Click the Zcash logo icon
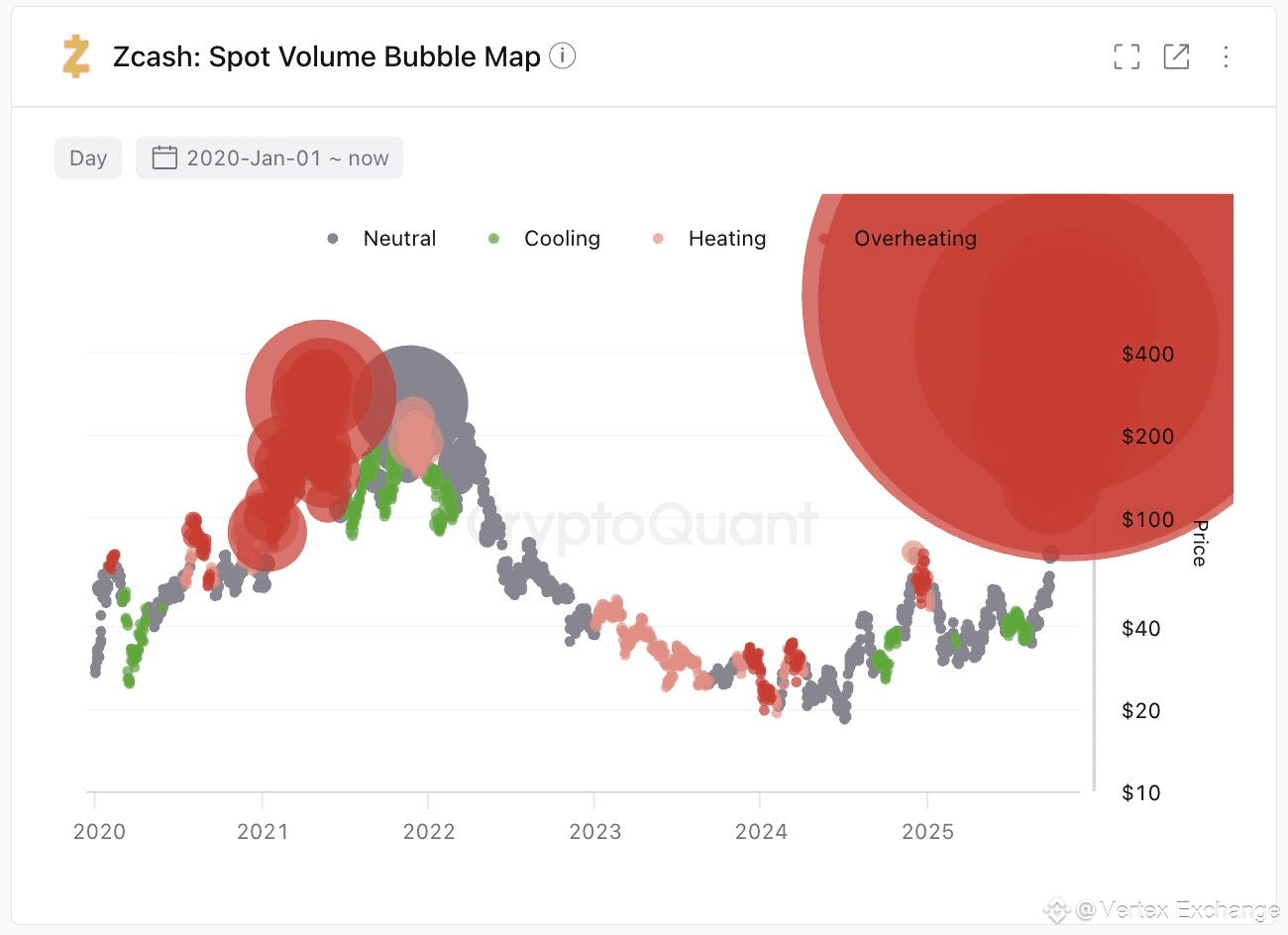This screenshot has width=1288, height=935. [x=76, y=56]
